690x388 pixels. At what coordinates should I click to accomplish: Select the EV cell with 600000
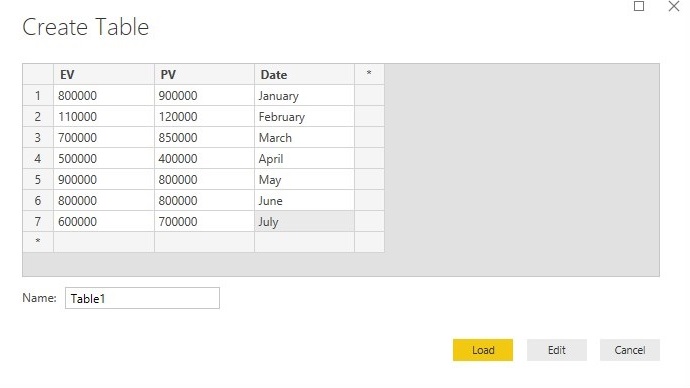click(x=104, y=221)
